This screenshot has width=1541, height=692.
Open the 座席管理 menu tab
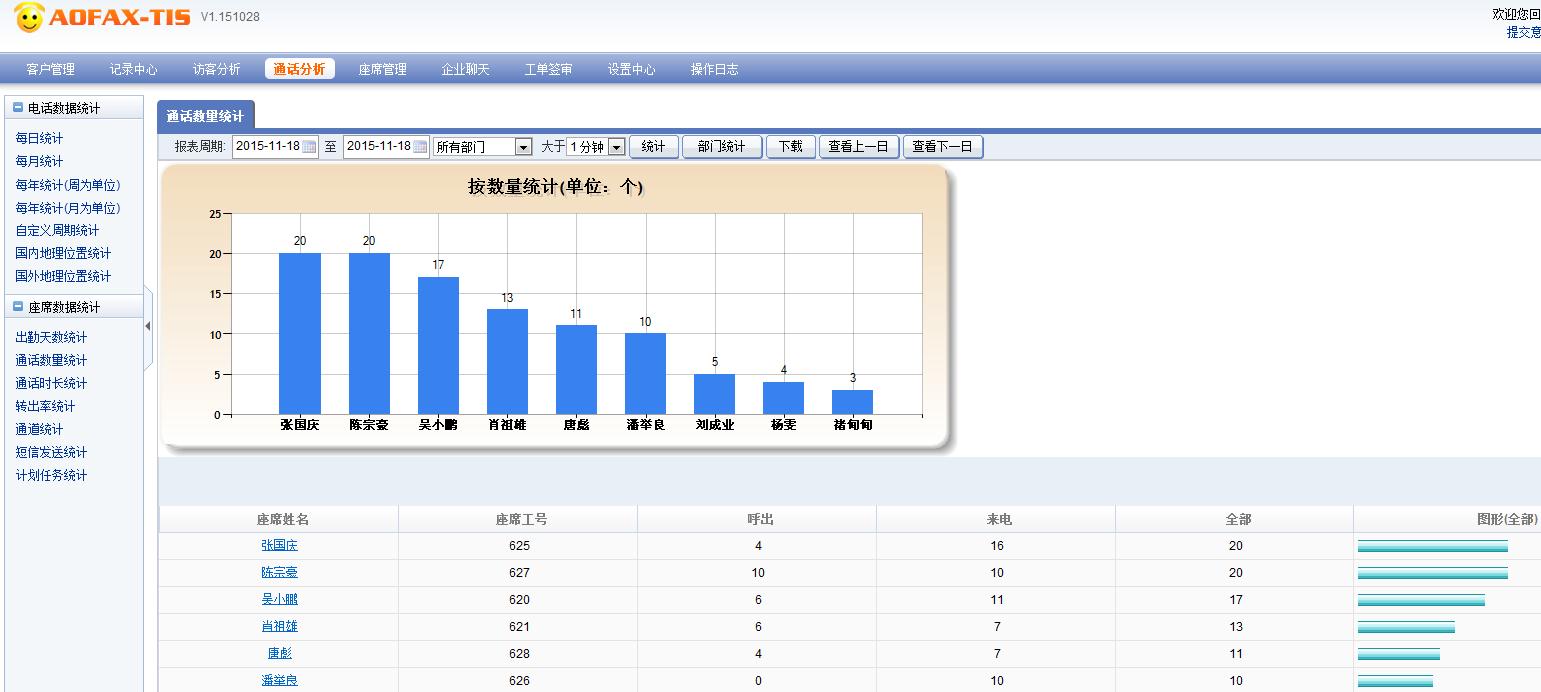pos(382,69)
